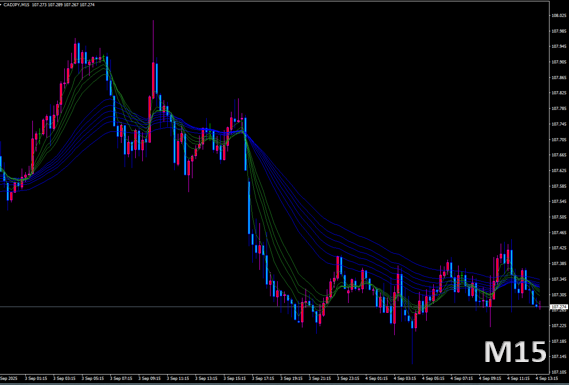
Task: Click the '3 Sep 21:15' time label
Action: [321, 378]
